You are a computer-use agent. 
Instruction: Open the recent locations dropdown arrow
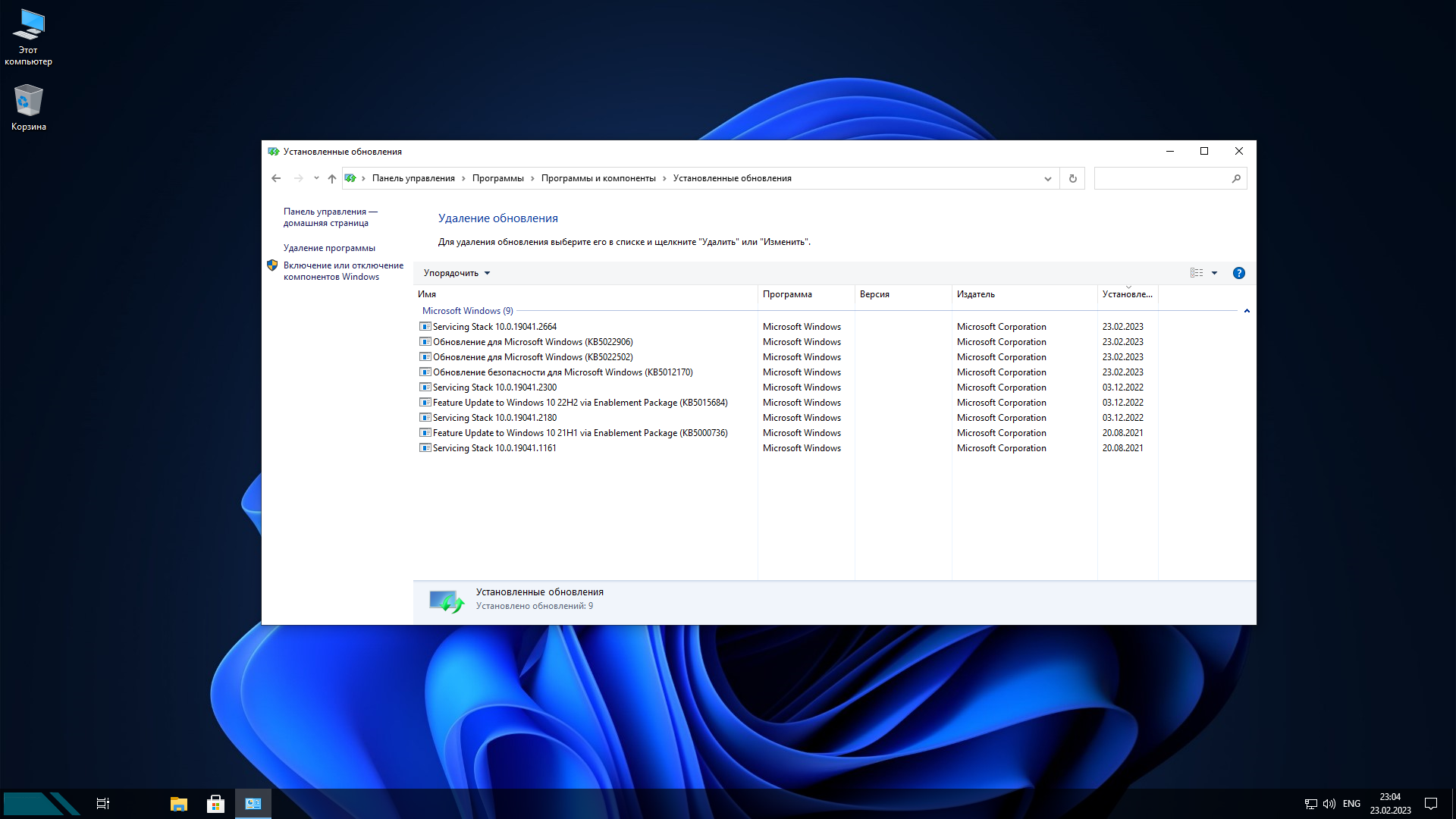coord(316,178)
